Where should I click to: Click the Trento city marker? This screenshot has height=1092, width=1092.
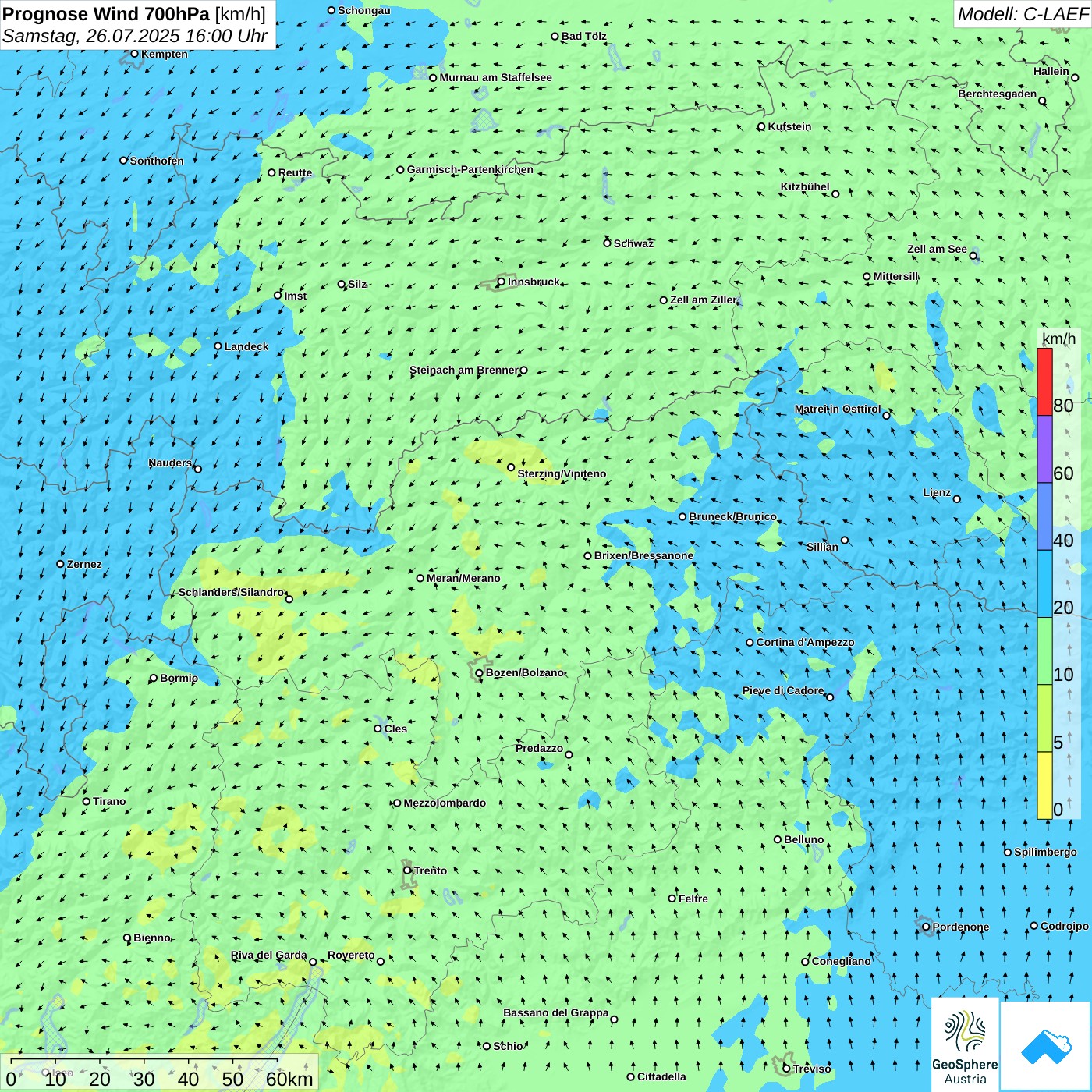pos(407,870)
